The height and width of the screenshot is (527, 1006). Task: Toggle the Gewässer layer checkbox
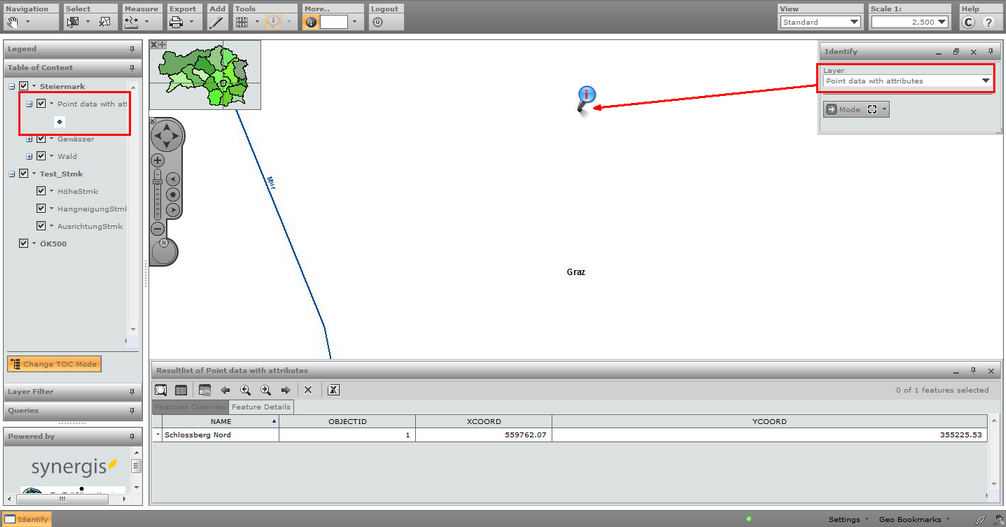pos(41,139)
